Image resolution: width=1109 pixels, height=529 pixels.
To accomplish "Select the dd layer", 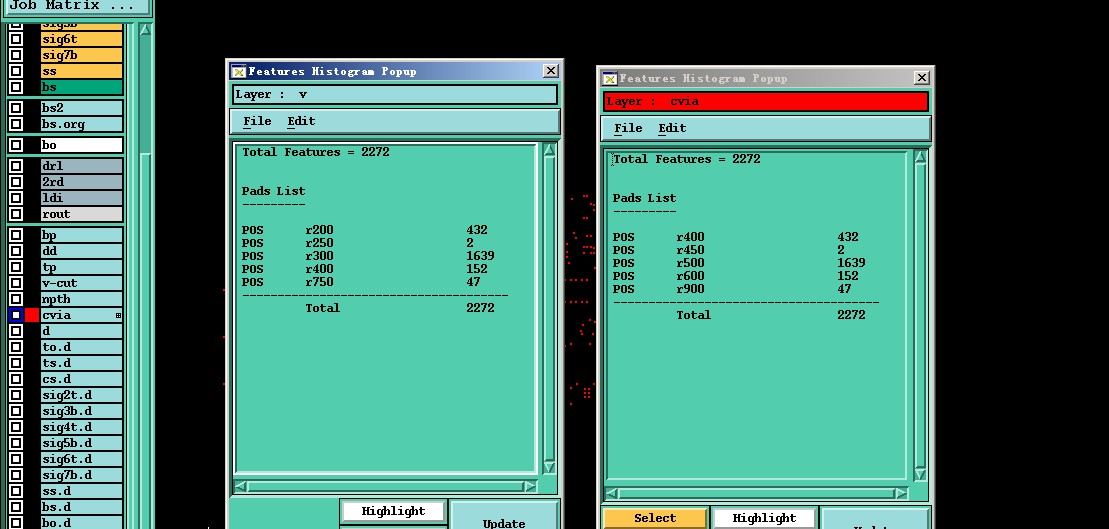I will point(82,251).
